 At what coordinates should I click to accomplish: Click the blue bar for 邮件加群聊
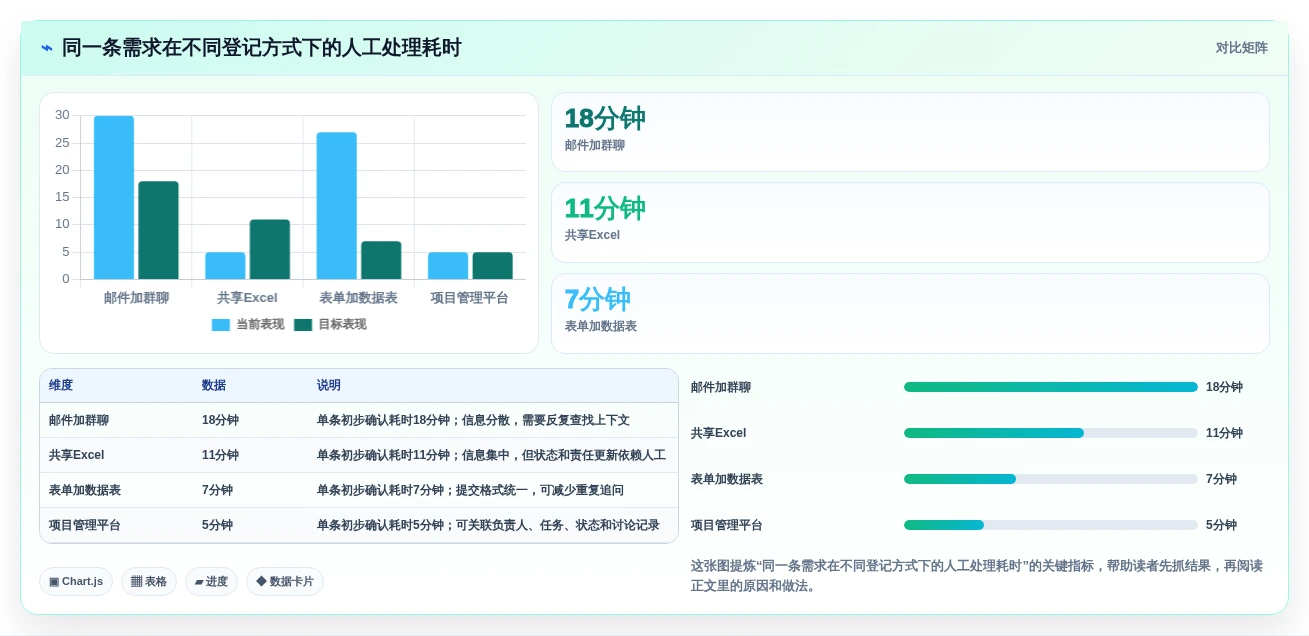(114, 198)
